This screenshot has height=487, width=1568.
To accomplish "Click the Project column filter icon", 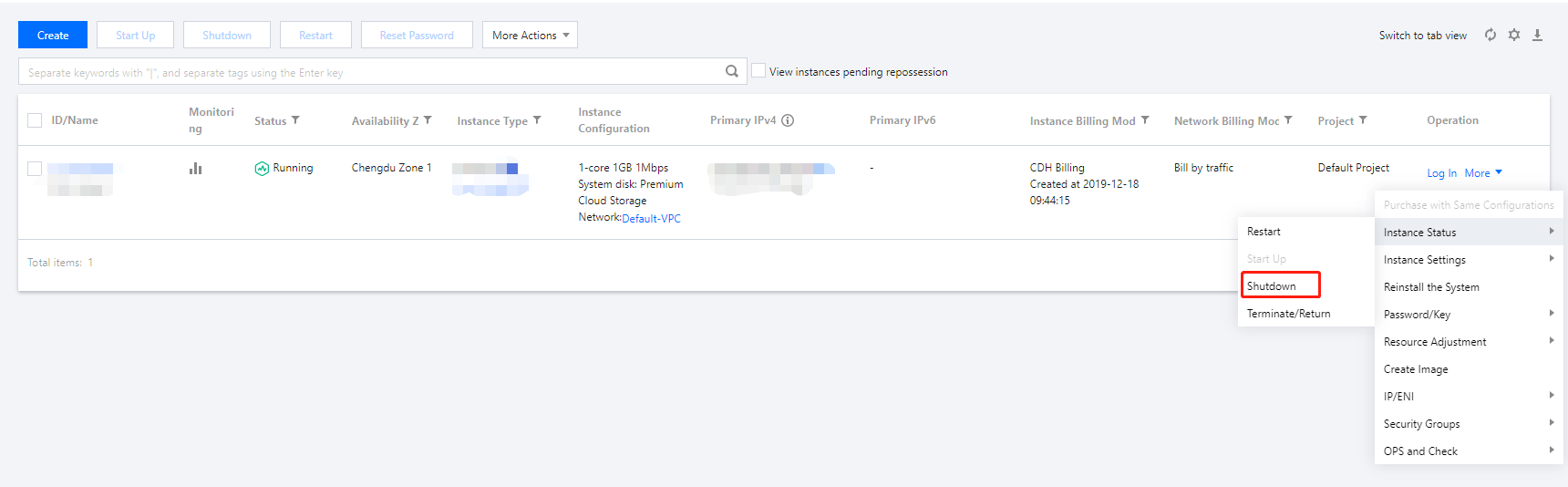I will pos(1363,120).
